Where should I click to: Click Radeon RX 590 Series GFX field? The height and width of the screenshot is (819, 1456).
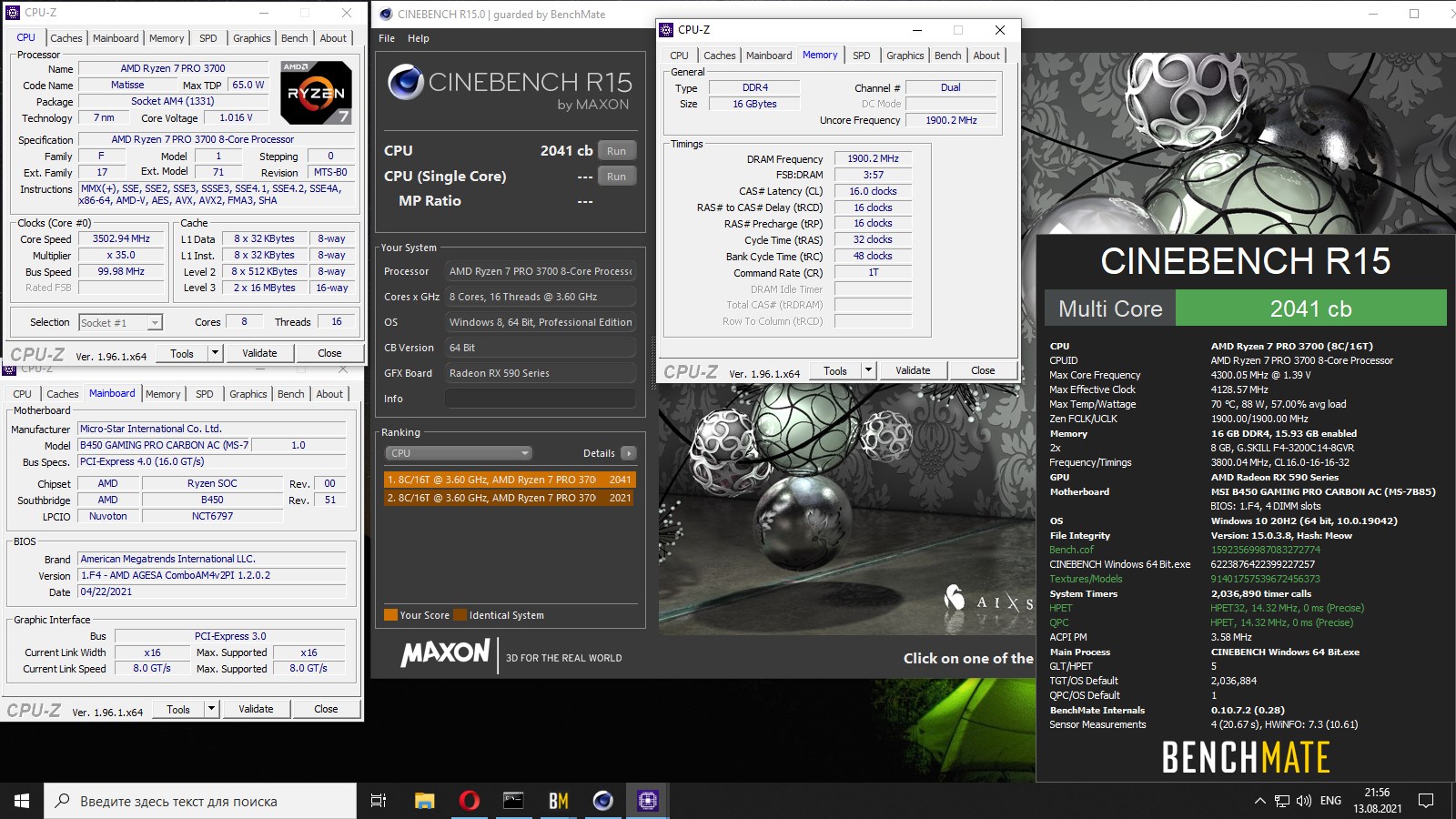point(541,373)
